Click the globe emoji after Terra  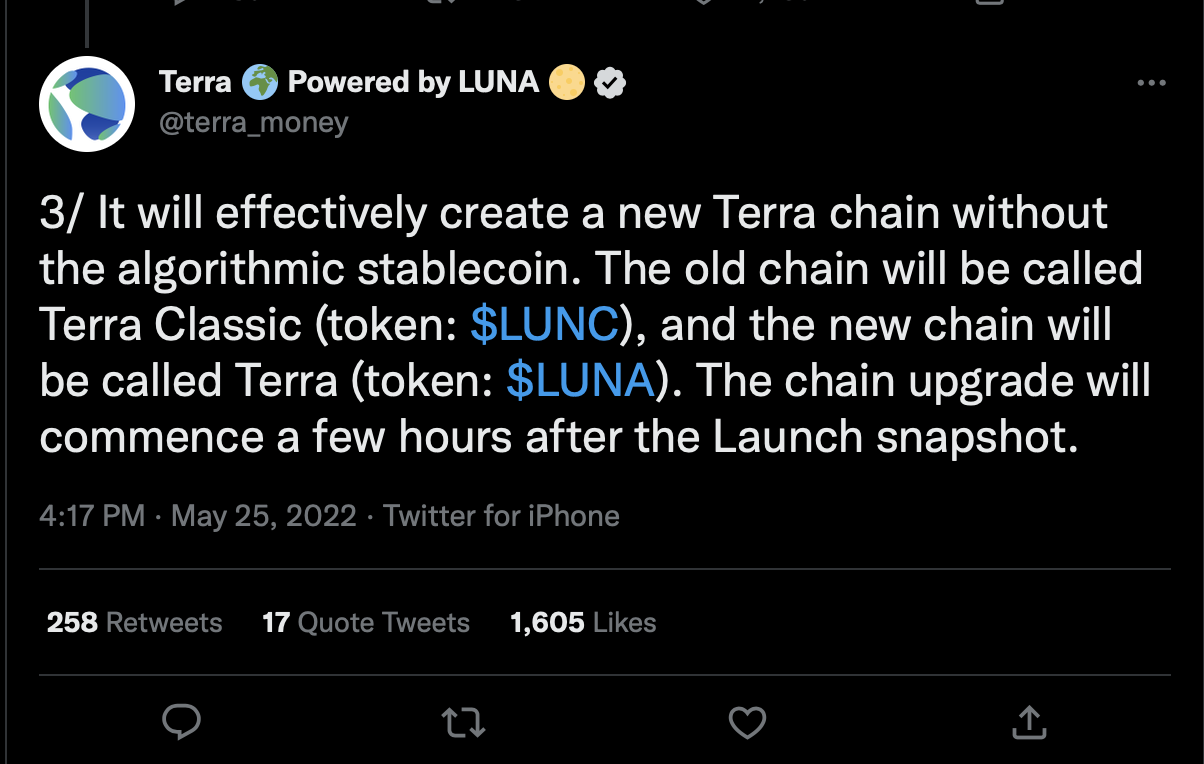pyautogui.click(x=260, y=82)
